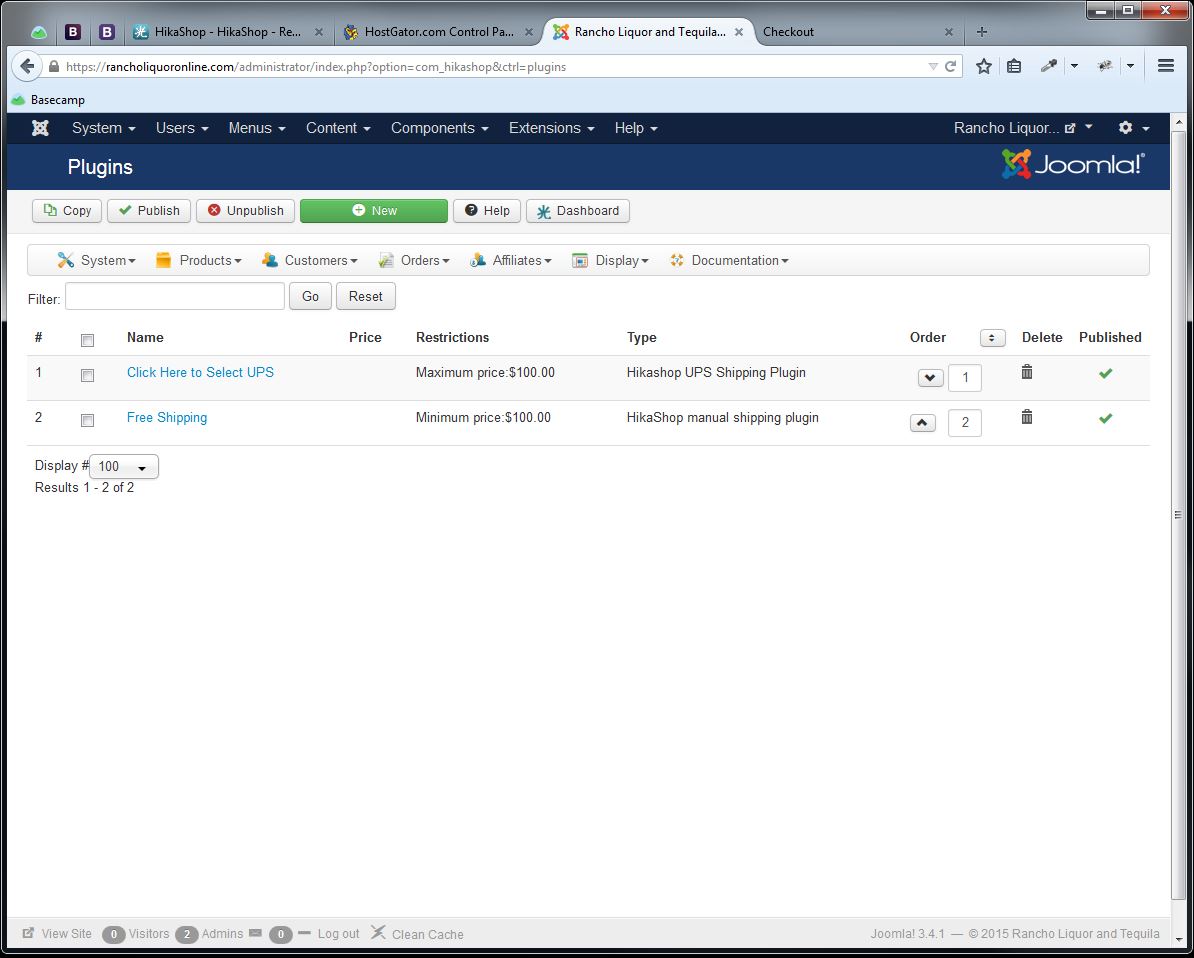Image resolution: width=1194 pixels, height=958 pixels.
Task: Click the View Site link in footer
Action: pos(57,934)
